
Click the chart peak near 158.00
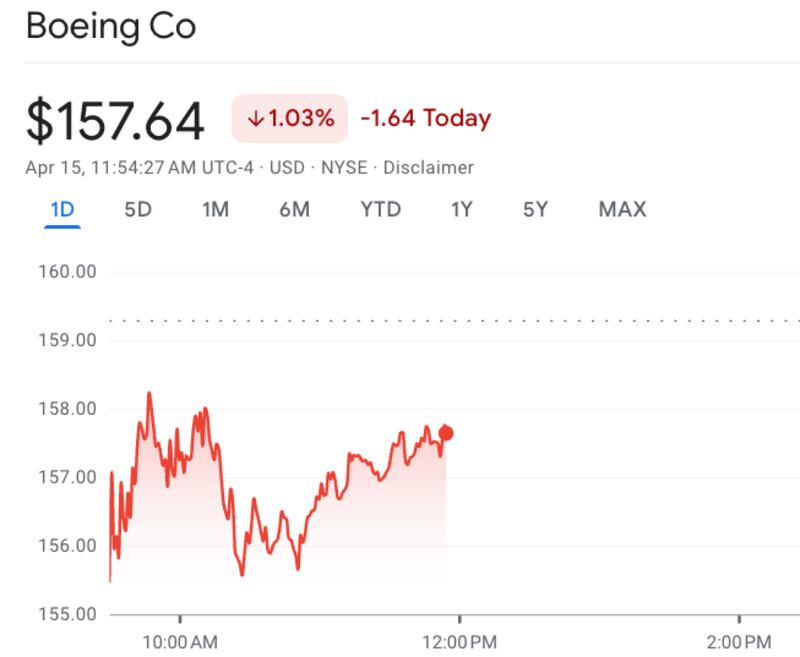[149, 394]
